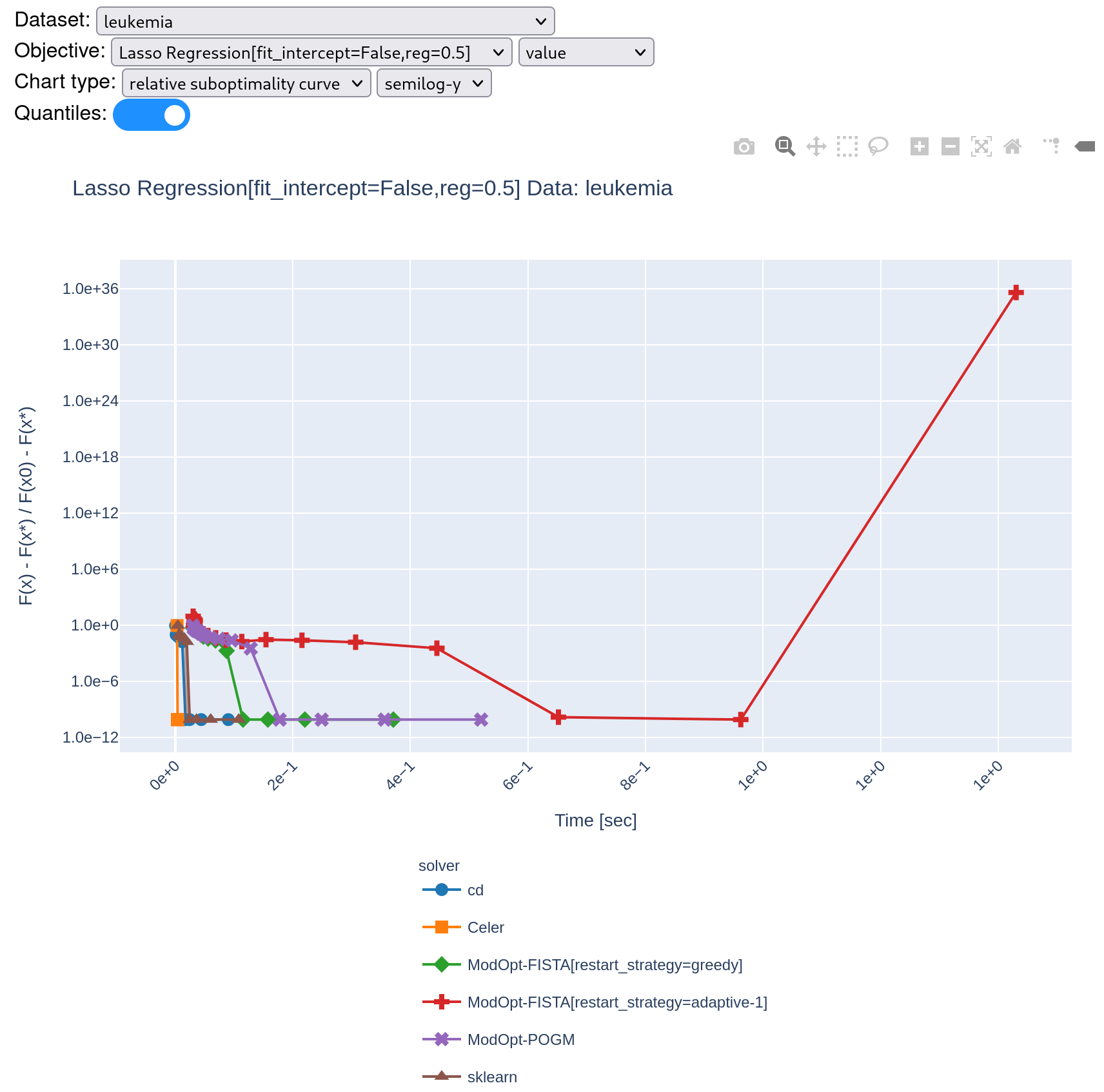Open Chart type relative suboptimality curve dropdown
Viewport: 1104px width, 1092px height.
246,83
